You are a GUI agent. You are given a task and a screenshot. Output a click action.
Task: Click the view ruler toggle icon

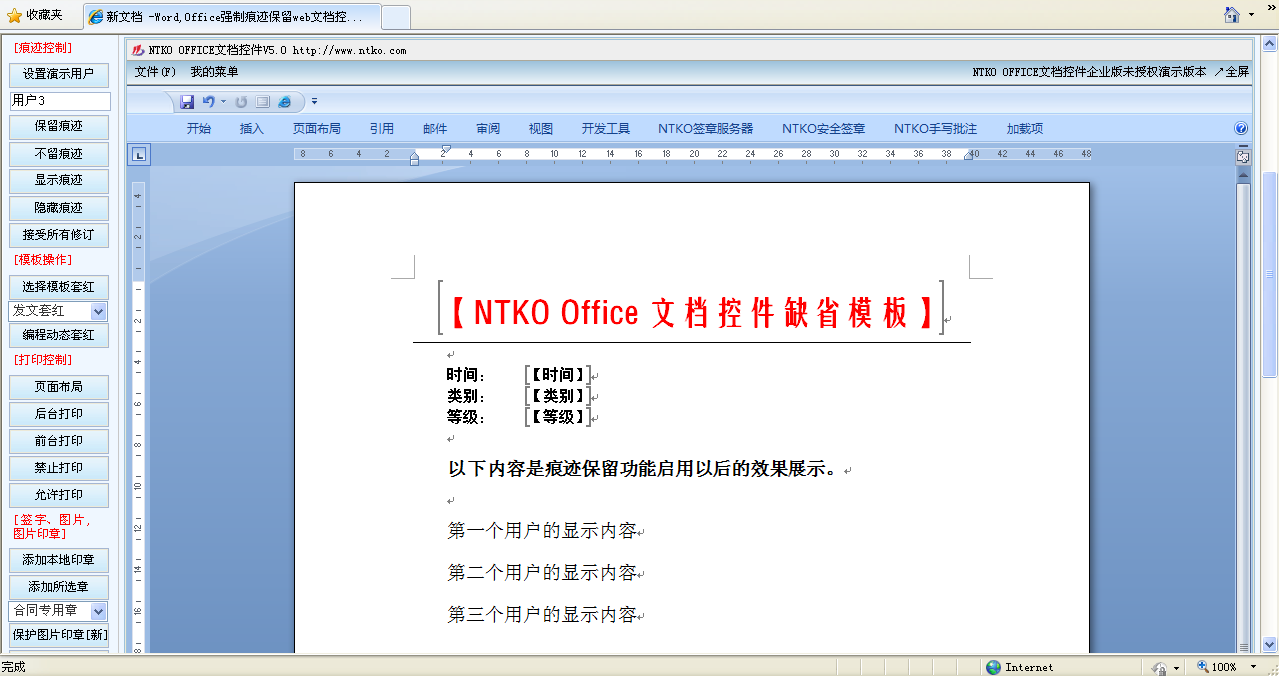1243,156
